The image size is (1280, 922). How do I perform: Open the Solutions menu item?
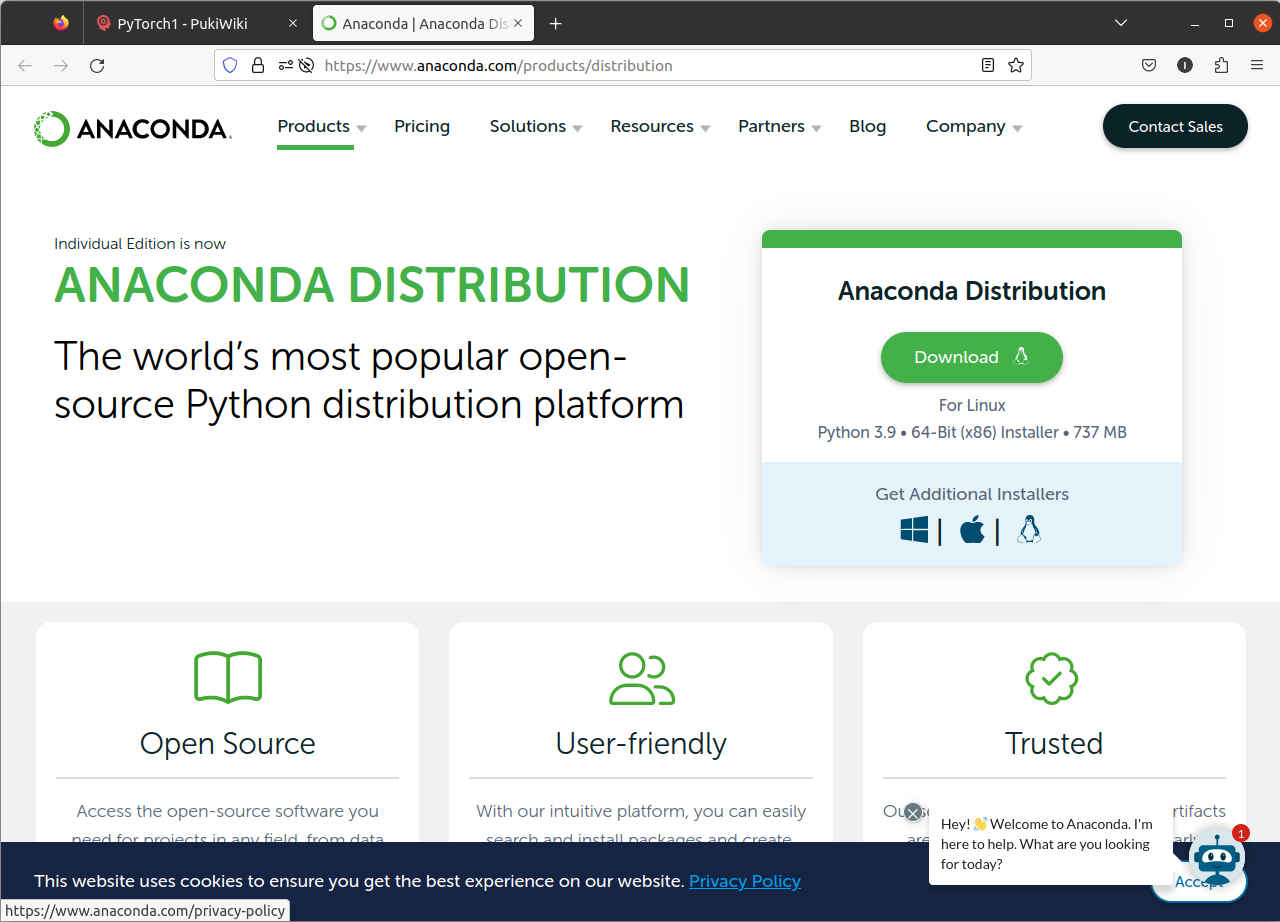[x=528, y=126]
